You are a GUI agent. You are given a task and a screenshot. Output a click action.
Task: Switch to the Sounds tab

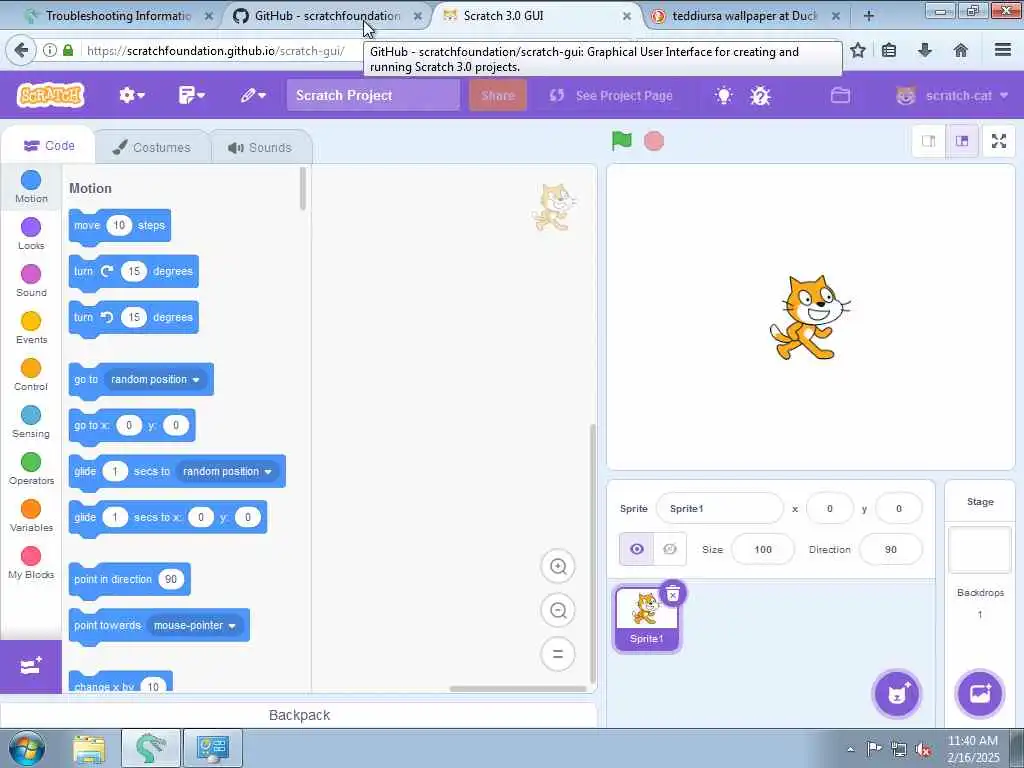pos(261,147)
